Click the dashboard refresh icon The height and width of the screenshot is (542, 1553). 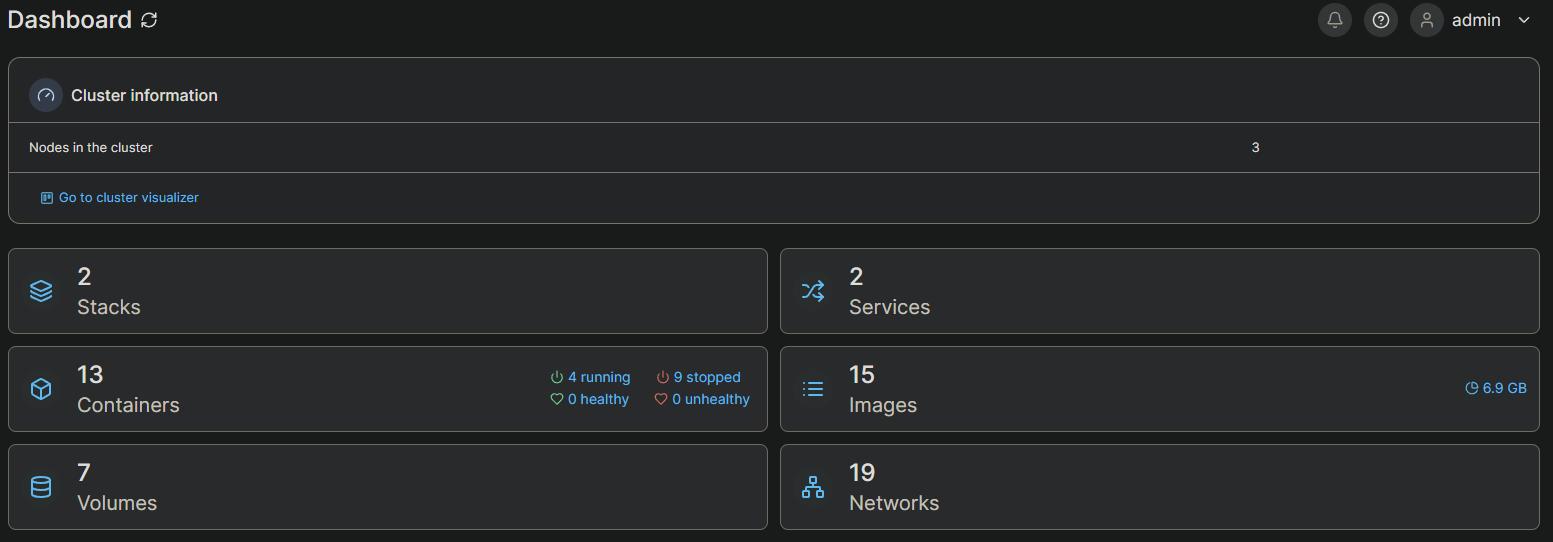click(149, 20)
